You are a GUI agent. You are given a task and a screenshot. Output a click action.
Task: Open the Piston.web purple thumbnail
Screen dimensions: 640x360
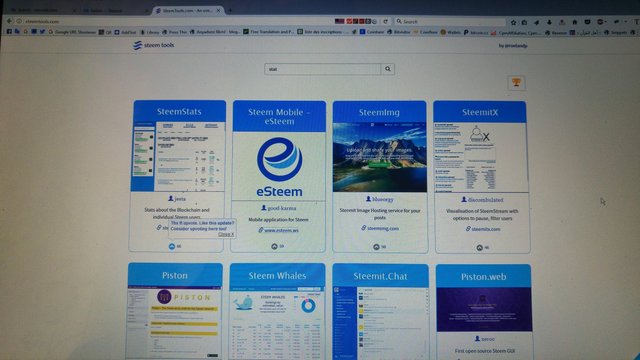coord(484,309)
